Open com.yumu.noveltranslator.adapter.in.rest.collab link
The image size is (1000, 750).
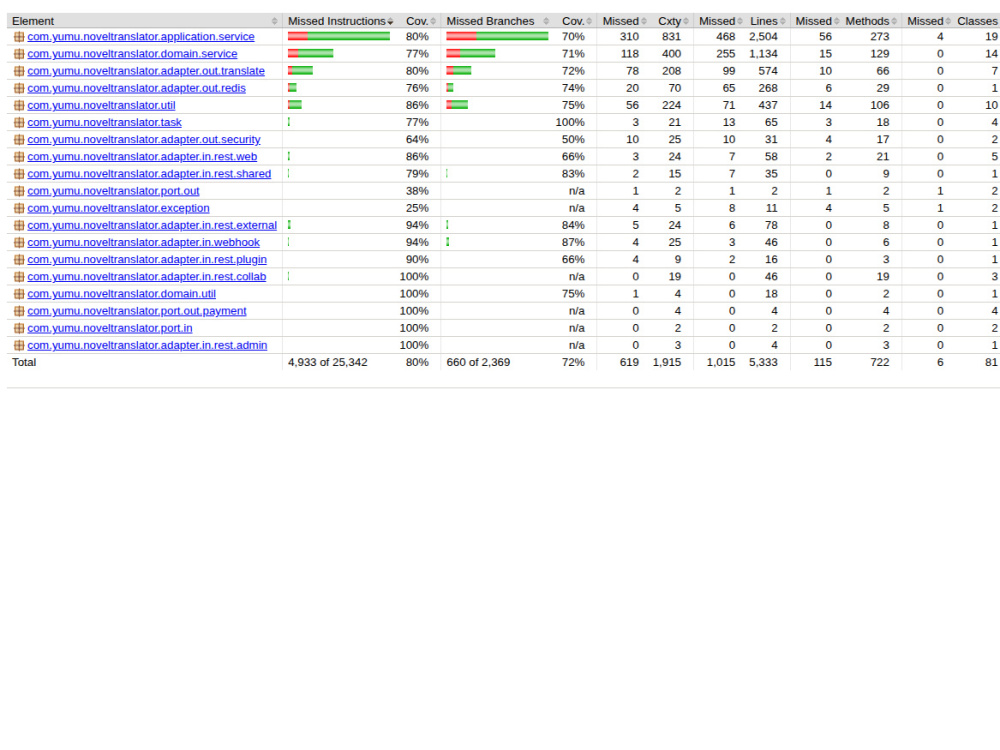147,277
